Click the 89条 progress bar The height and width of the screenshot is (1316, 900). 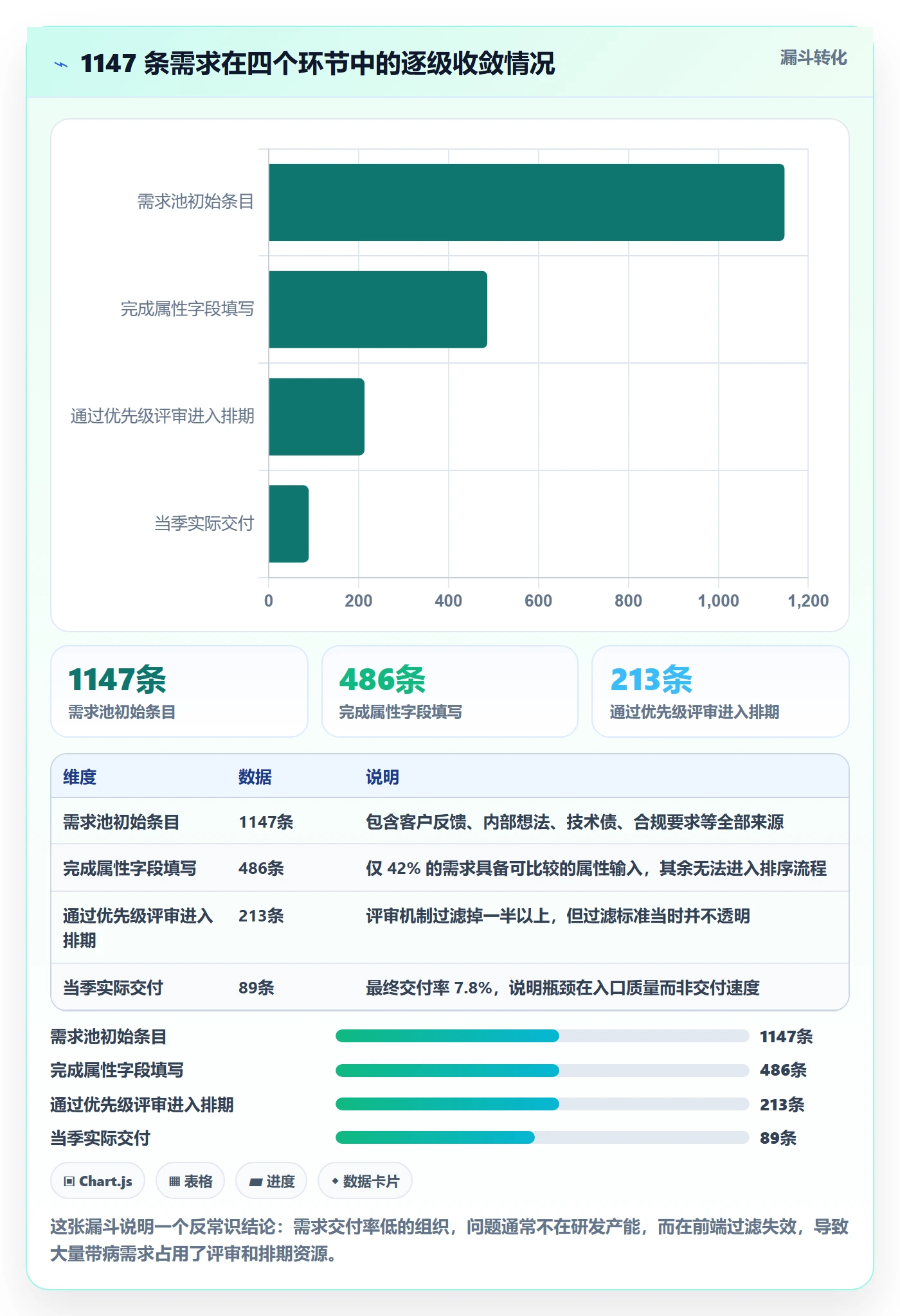coord(542,1137)
